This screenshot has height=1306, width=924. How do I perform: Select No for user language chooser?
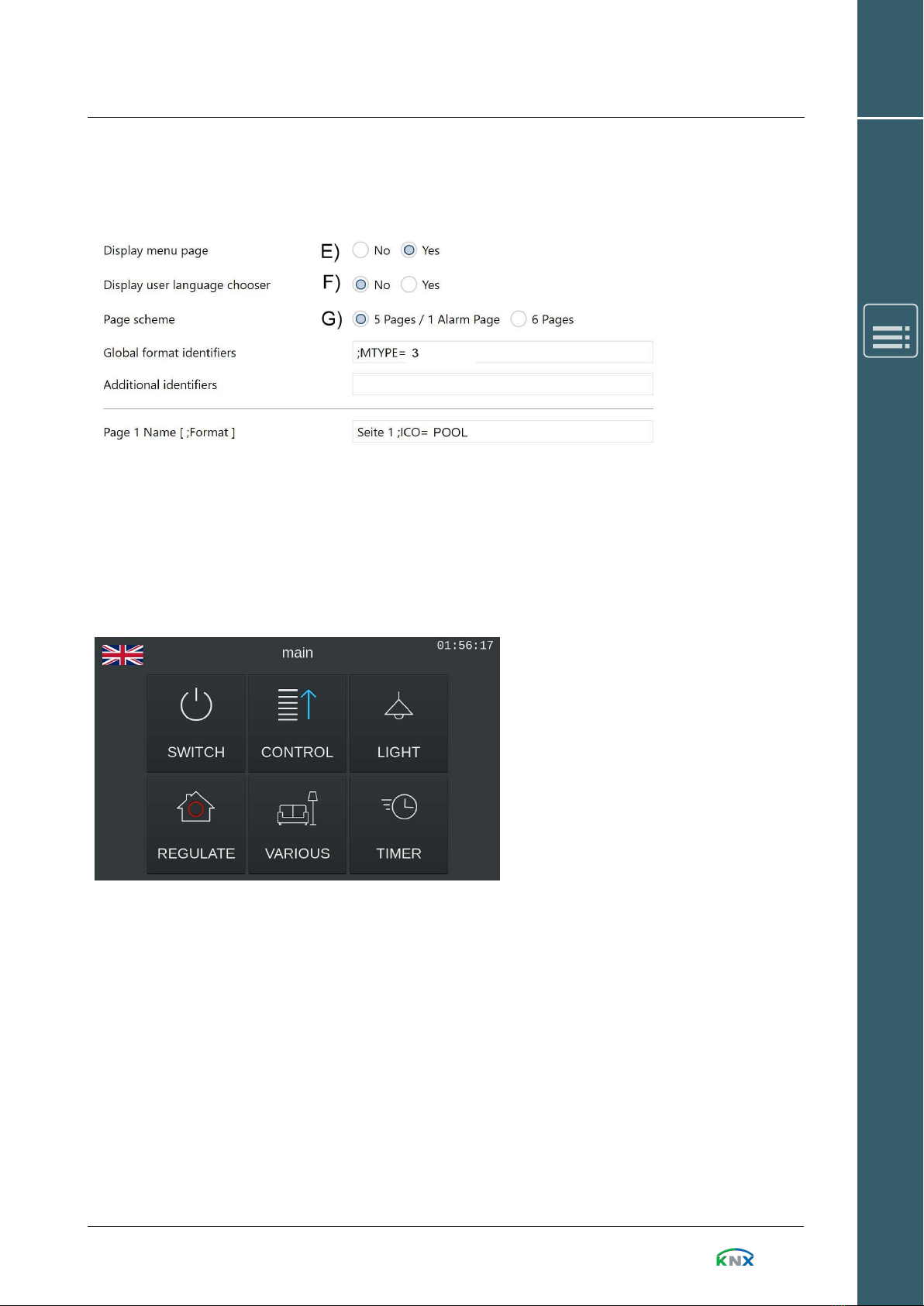[x=360, y=284]
